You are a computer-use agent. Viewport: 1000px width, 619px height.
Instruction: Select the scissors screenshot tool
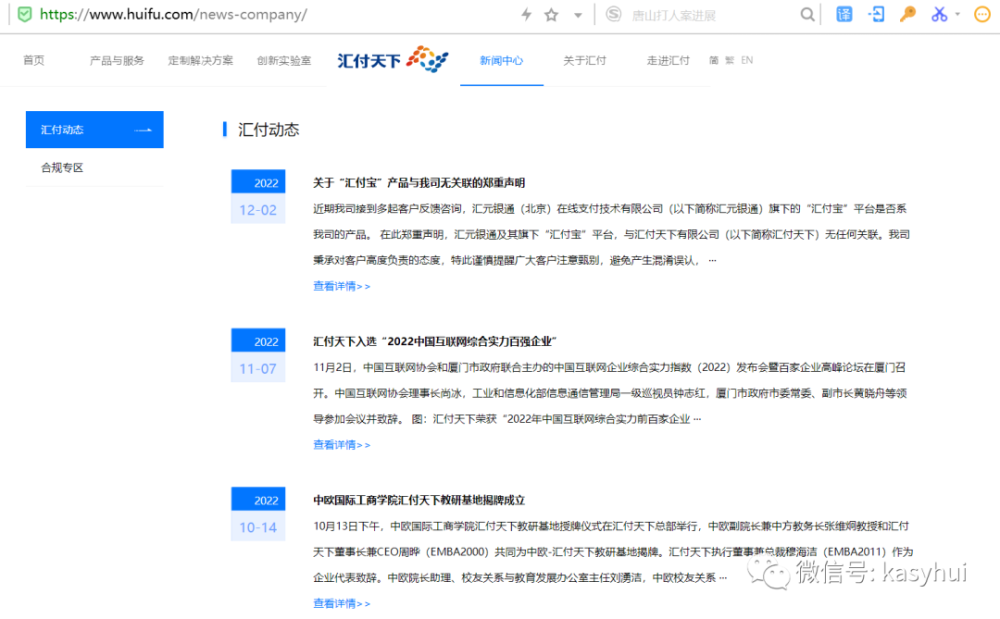pyautogui.click(x=939, y=14)
